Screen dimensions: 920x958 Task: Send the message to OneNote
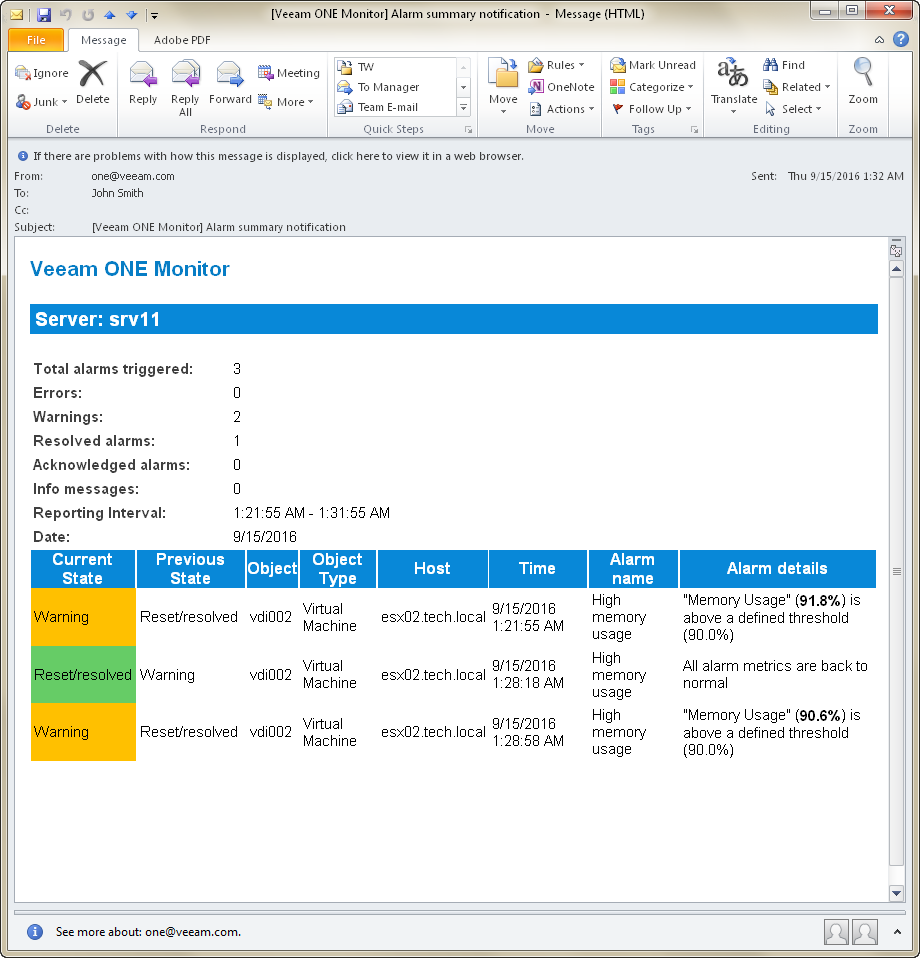[x=561, y=87]
